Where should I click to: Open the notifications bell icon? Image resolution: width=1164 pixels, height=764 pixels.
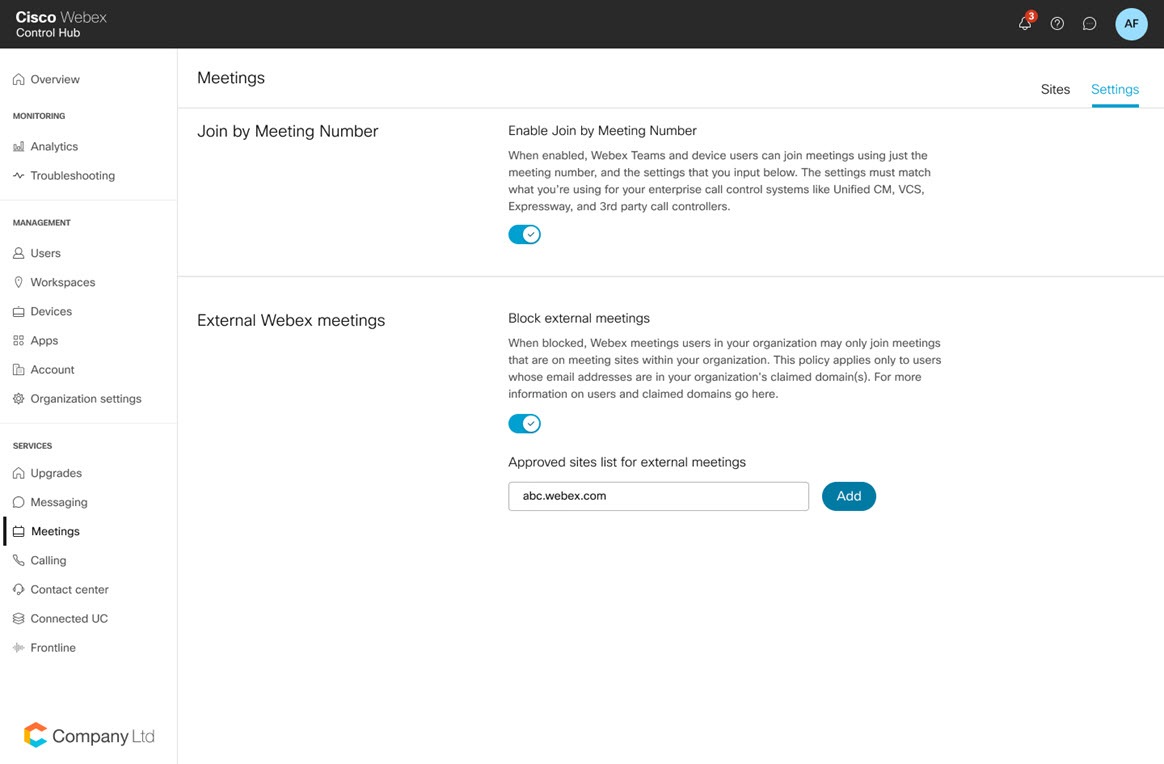pyautogui.click(x=1025, y=24)
